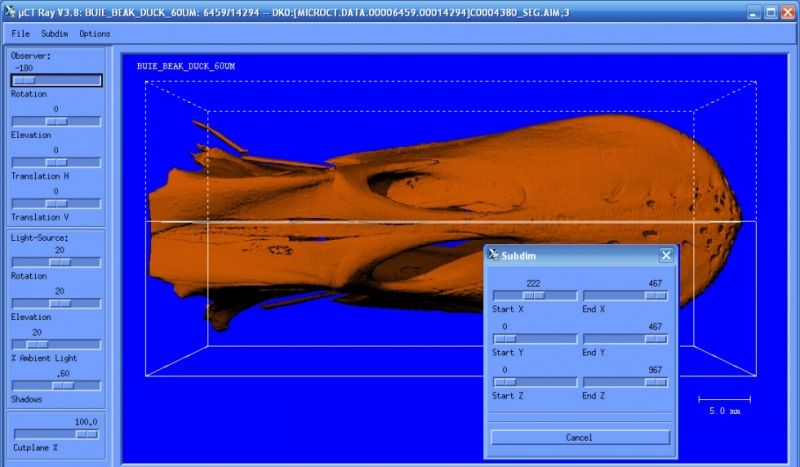Click the 5.0 mm scale bar
Viewport: 800px width, 467px height.
(724, 400)
